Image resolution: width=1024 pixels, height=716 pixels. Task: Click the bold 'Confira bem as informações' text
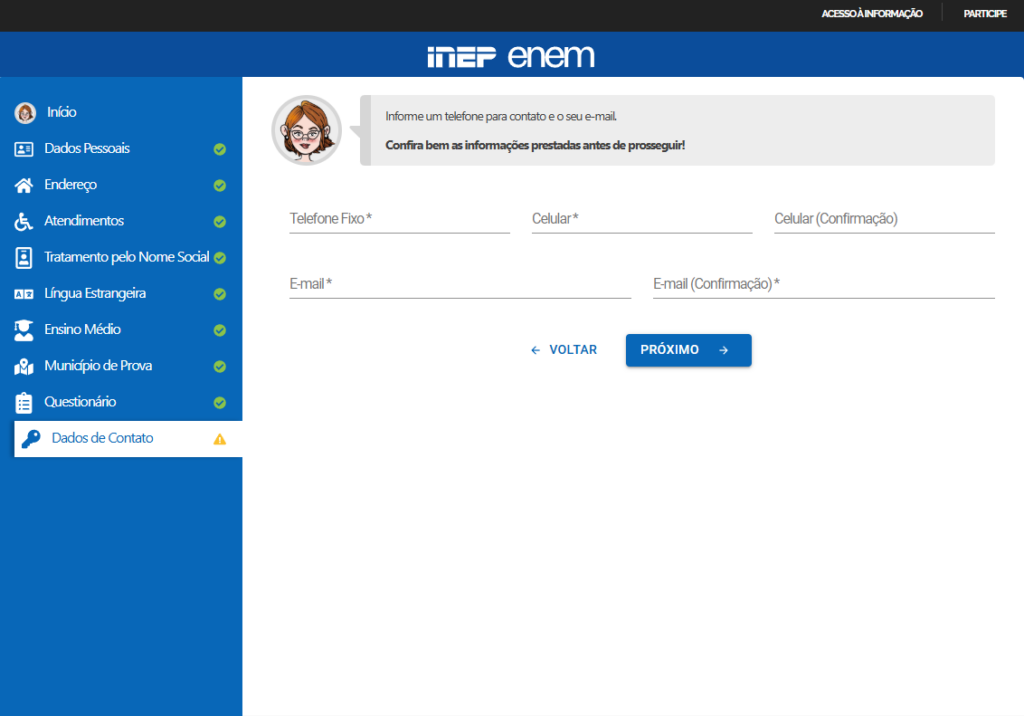[457, 145]
